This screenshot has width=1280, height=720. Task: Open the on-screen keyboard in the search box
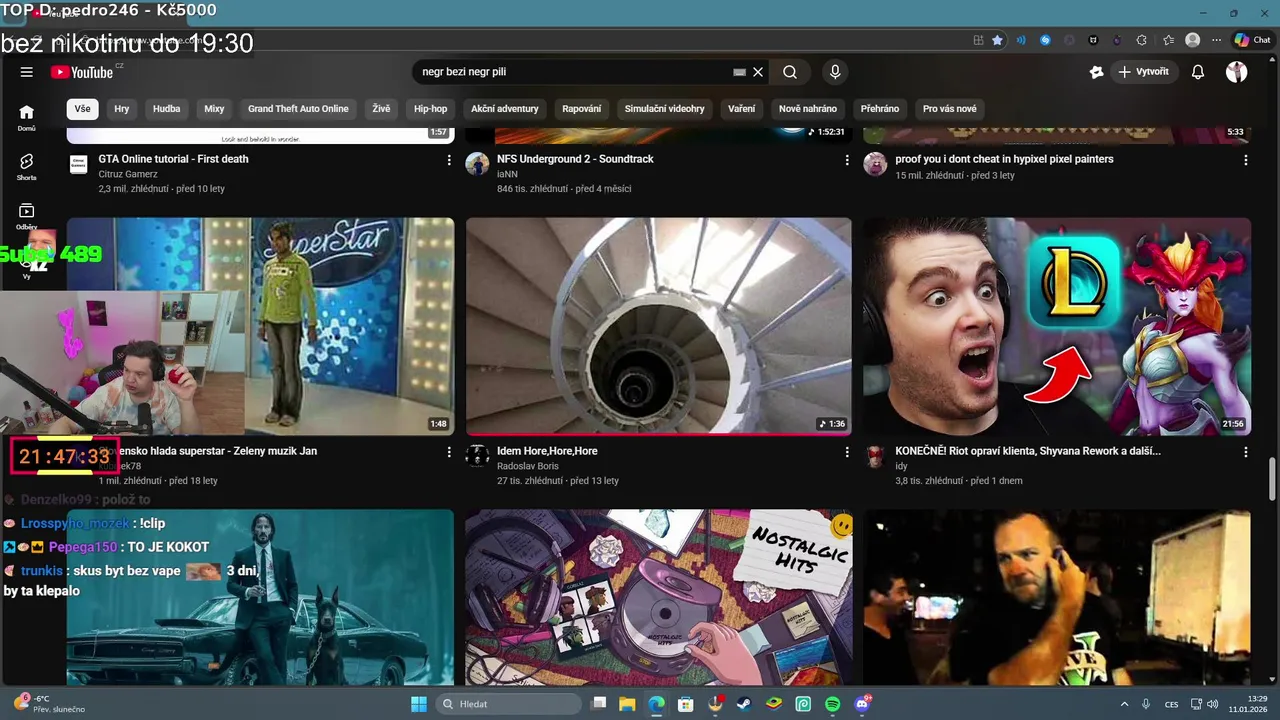click(x=739, y=72)
